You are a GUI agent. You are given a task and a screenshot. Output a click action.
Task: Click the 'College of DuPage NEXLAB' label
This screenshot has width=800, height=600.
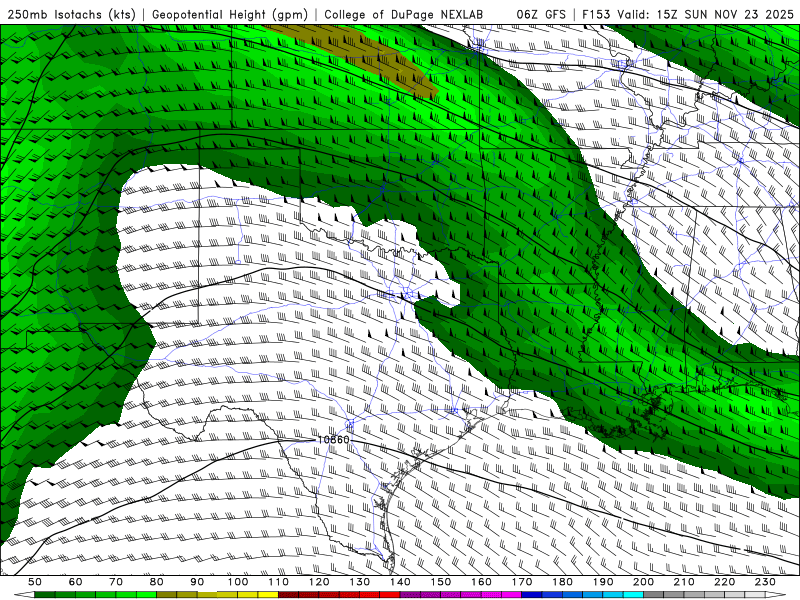404,14
